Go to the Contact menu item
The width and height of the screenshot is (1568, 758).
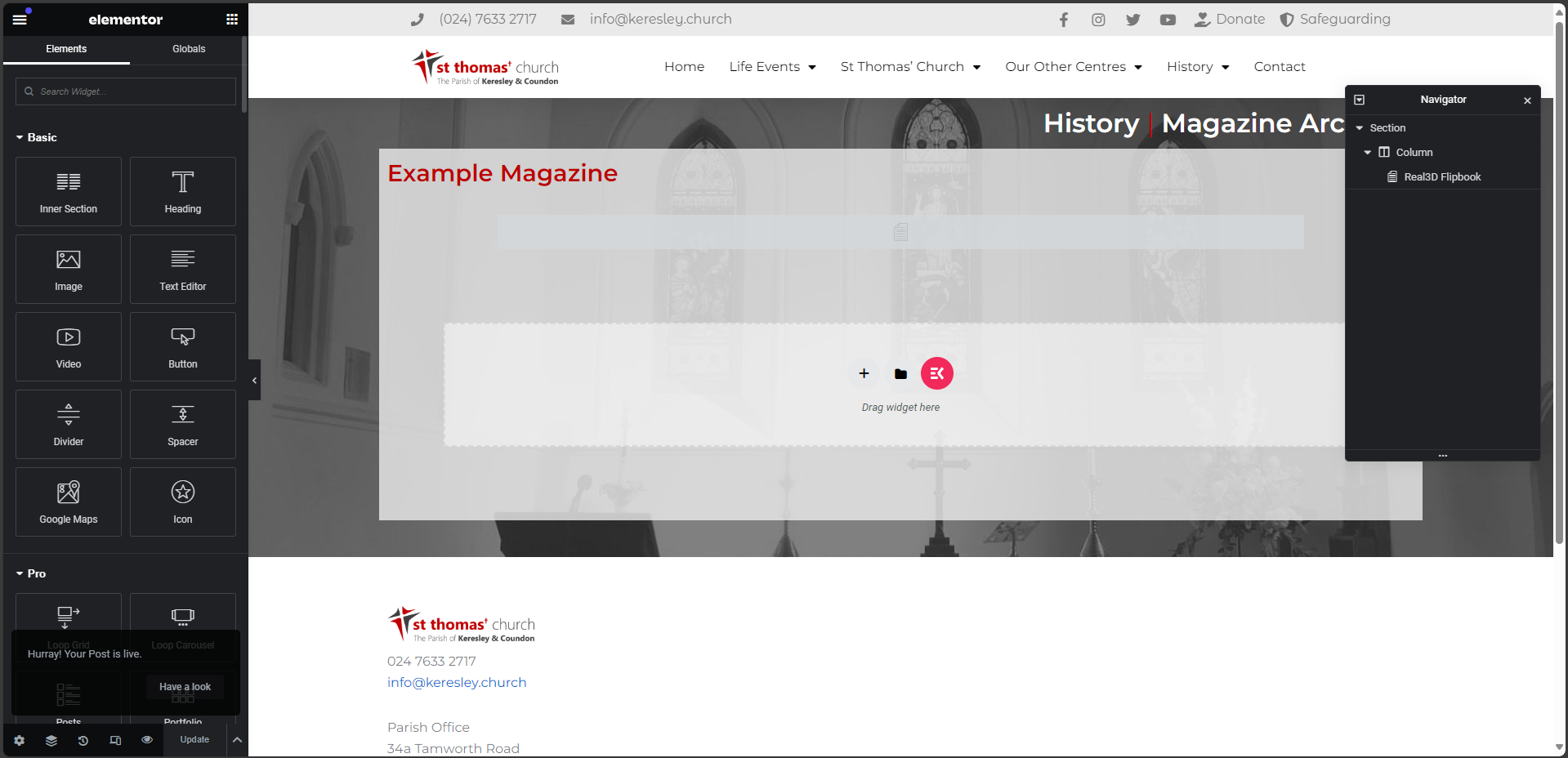tap(1280, 67)
